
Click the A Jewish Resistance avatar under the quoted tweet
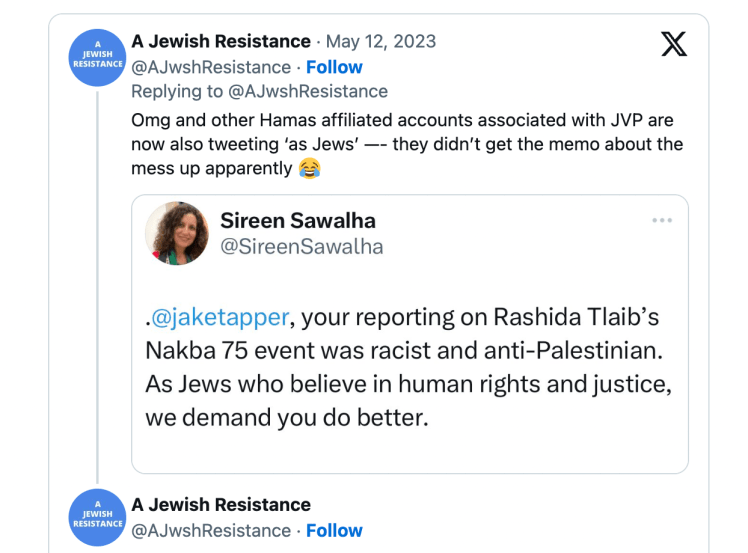pyautogui.click(x=97, y=517)
